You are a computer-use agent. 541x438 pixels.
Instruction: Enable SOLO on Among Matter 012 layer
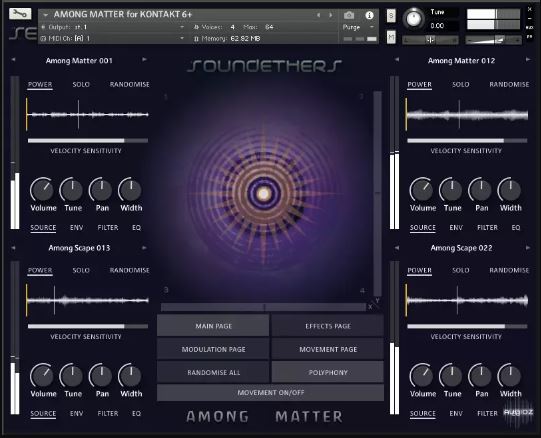click(x=461, y=85)
